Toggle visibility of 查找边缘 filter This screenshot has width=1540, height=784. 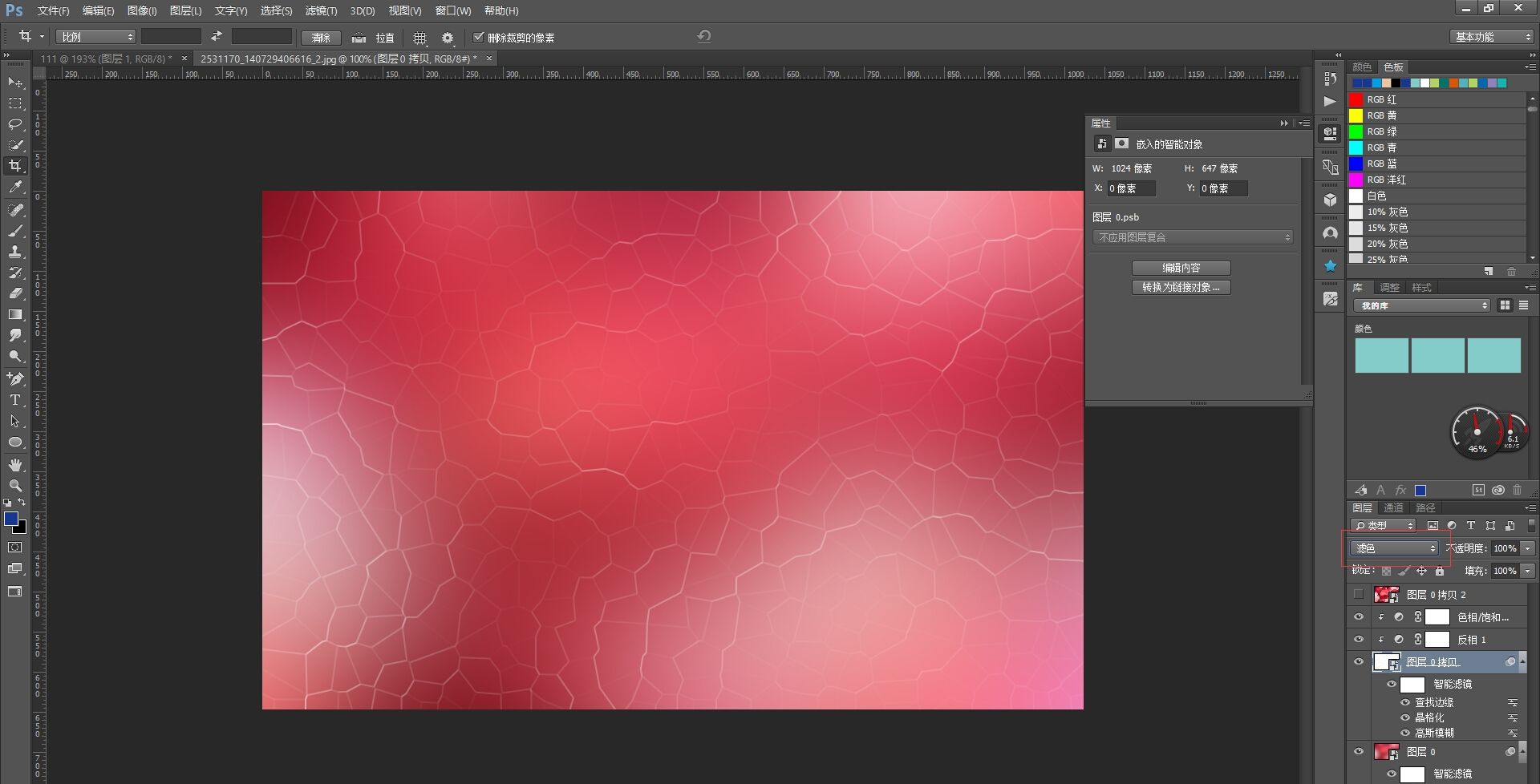click(x=1405, y=702)
